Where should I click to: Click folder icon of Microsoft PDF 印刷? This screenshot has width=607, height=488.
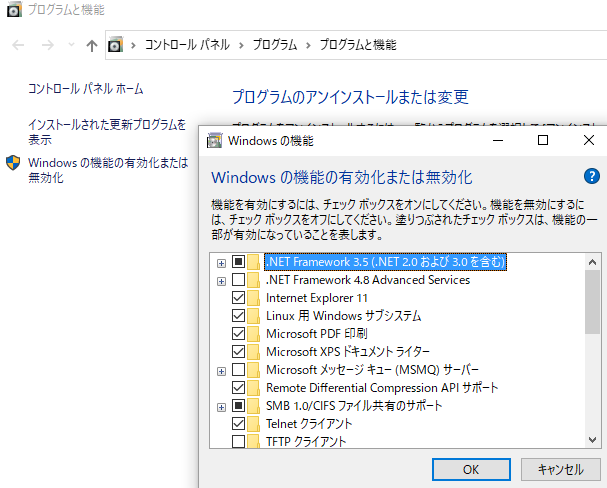[254, 334]
